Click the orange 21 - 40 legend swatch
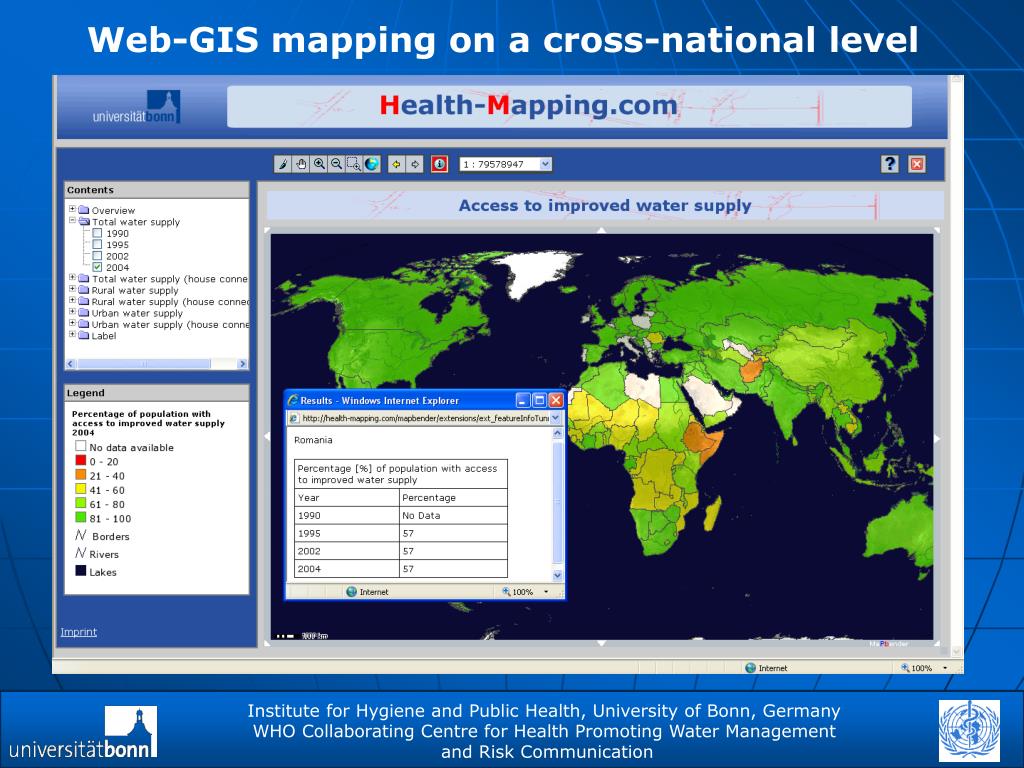This screenshot has width=1024, height=768. click(81, 475)
